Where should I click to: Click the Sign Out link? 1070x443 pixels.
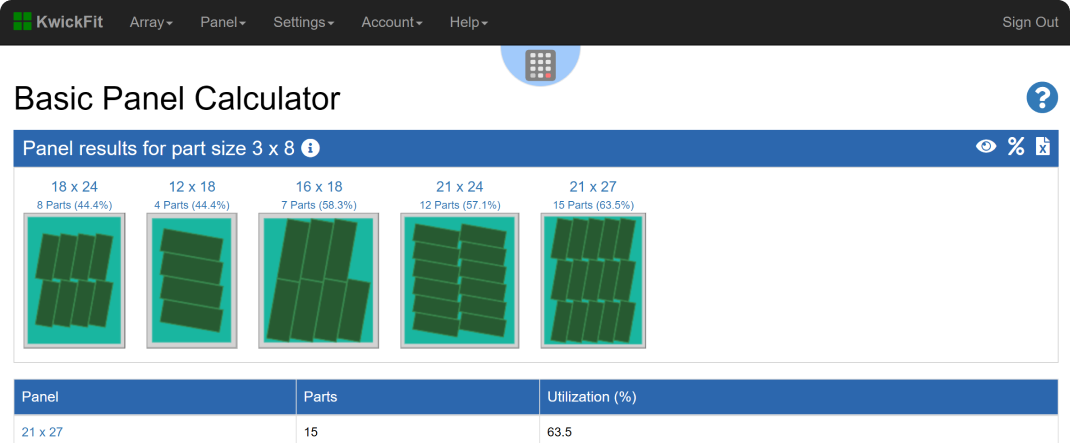coord(1030,22)
